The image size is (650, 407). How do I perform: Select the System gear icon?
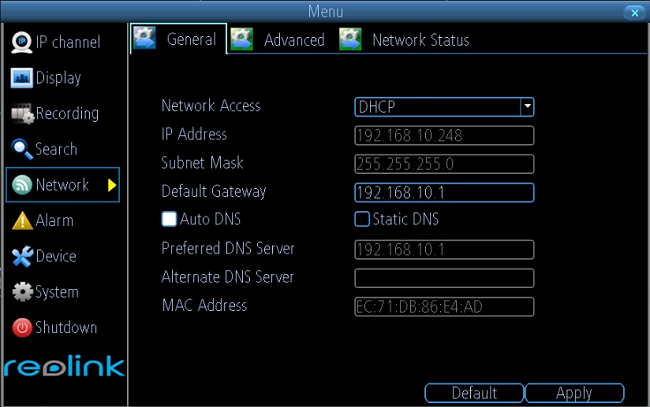point(22,292)
